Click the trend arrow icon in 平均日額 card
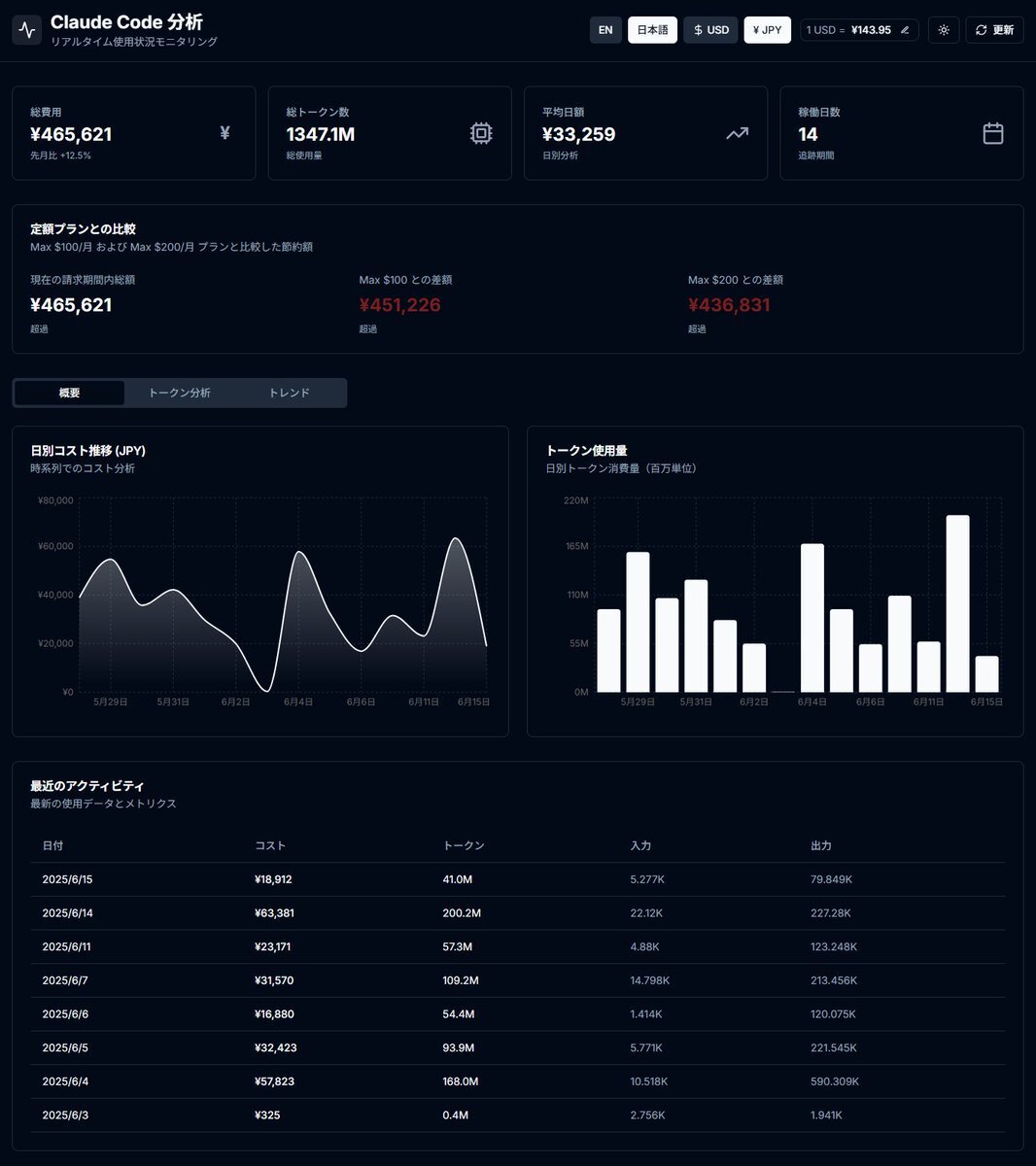Image resolution: width=1036 pixels, height=1166 pixels. pyautogui.click(x=738, y=133)
